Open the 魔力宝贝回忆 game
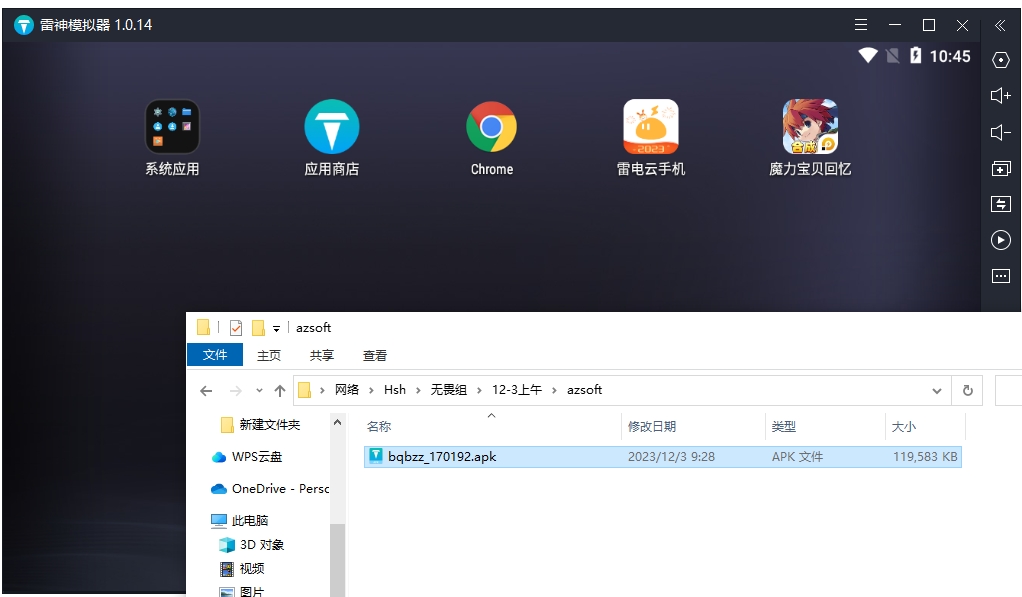This screenshot has width=1022, height=597. tap(810, 126)
